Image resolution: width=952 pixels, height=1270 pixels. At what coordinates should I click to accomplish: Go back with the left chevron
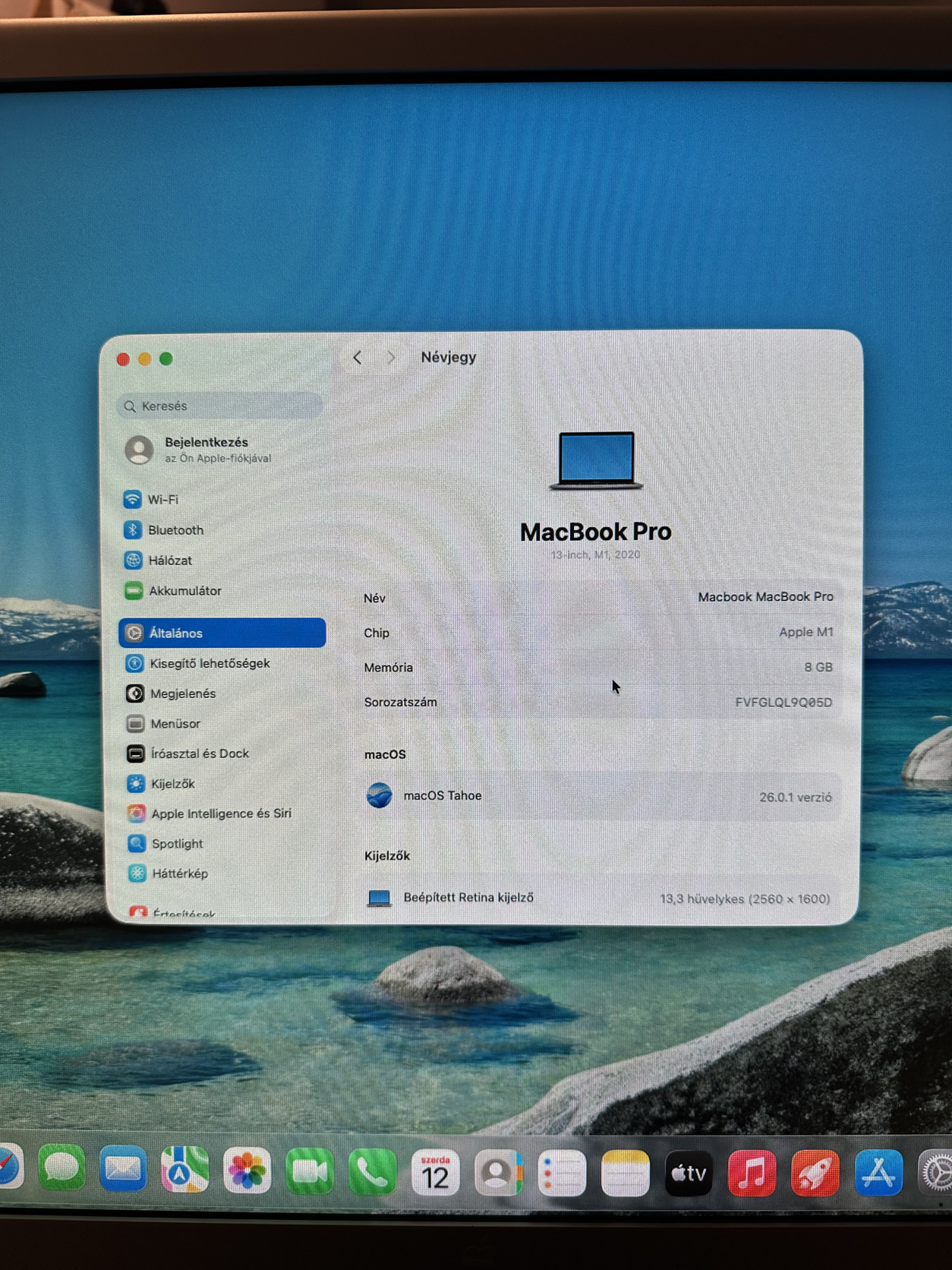pos(358,358)
